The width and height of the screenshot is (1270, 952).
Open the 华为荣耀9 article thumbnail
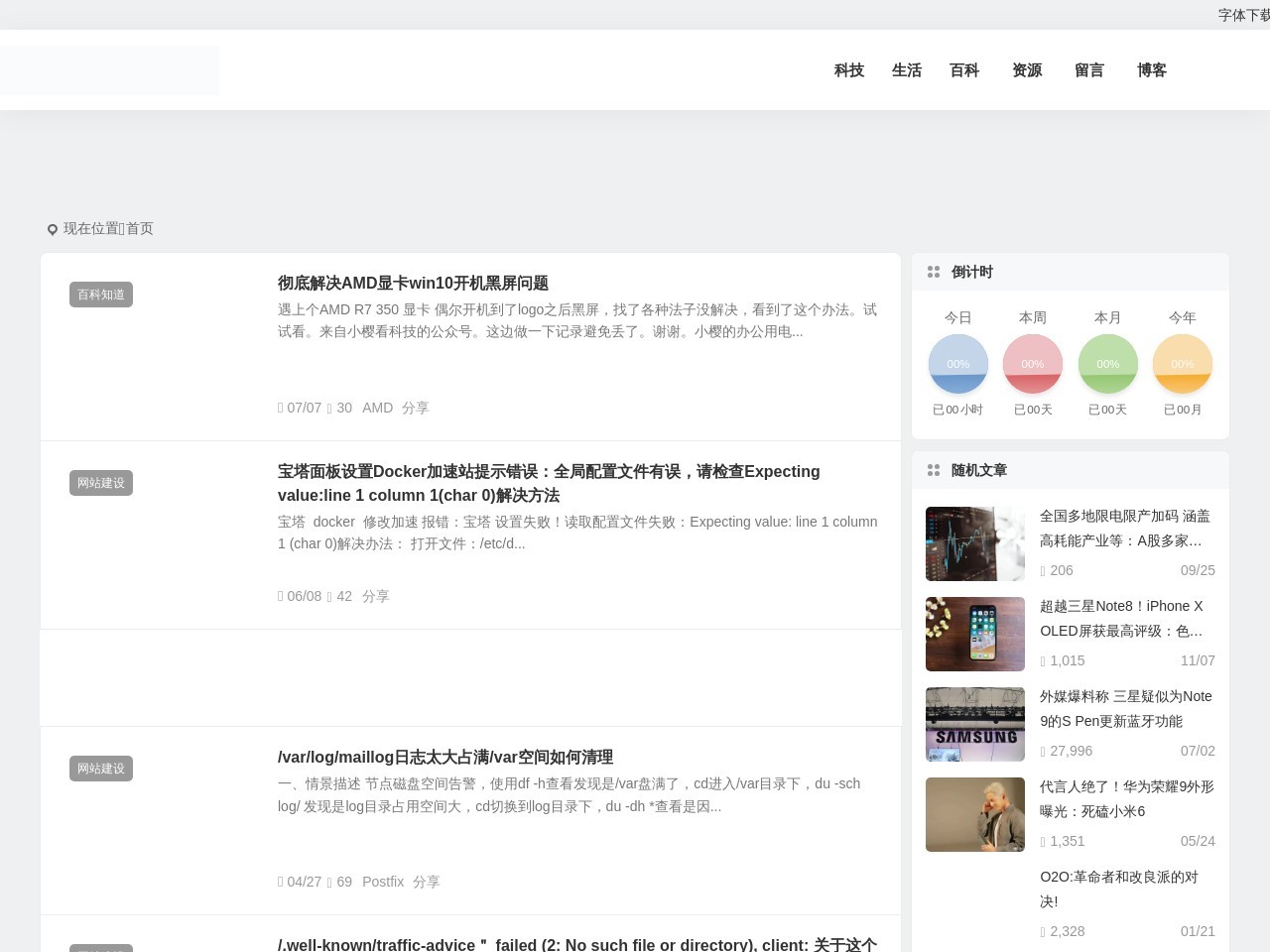click(975, 814)
